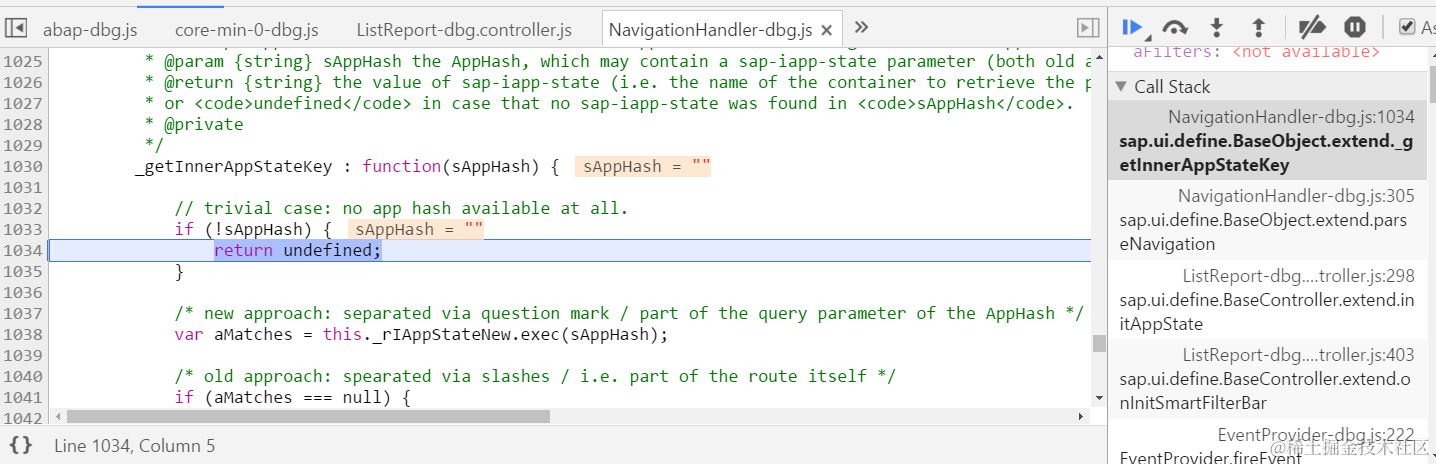Click the editor horizontal scrollbar left arrow
1436x464 pixels.
click(56, 416)
